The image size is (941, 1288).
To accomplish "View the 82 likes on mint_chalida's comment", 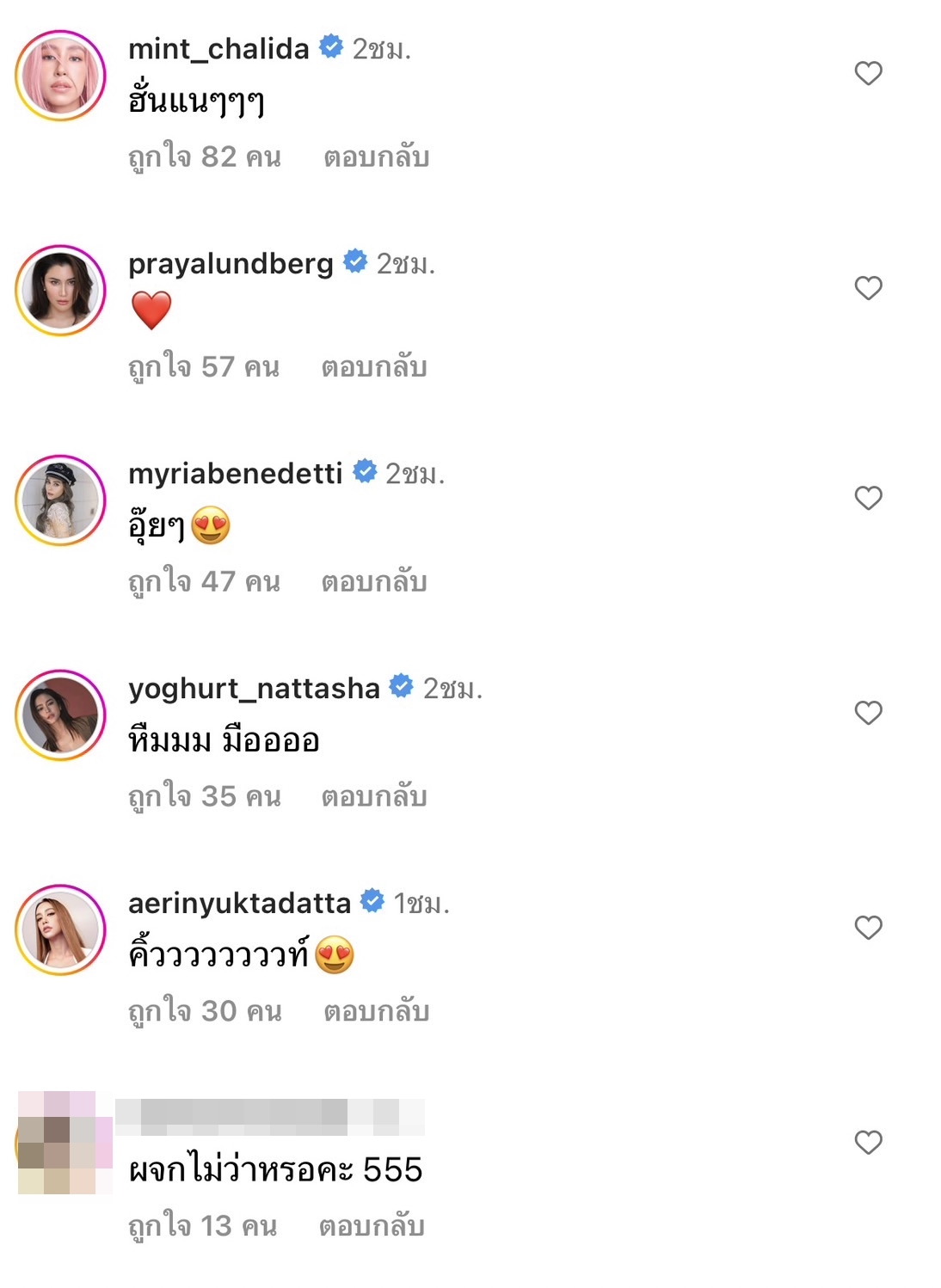I will point(205,157).
